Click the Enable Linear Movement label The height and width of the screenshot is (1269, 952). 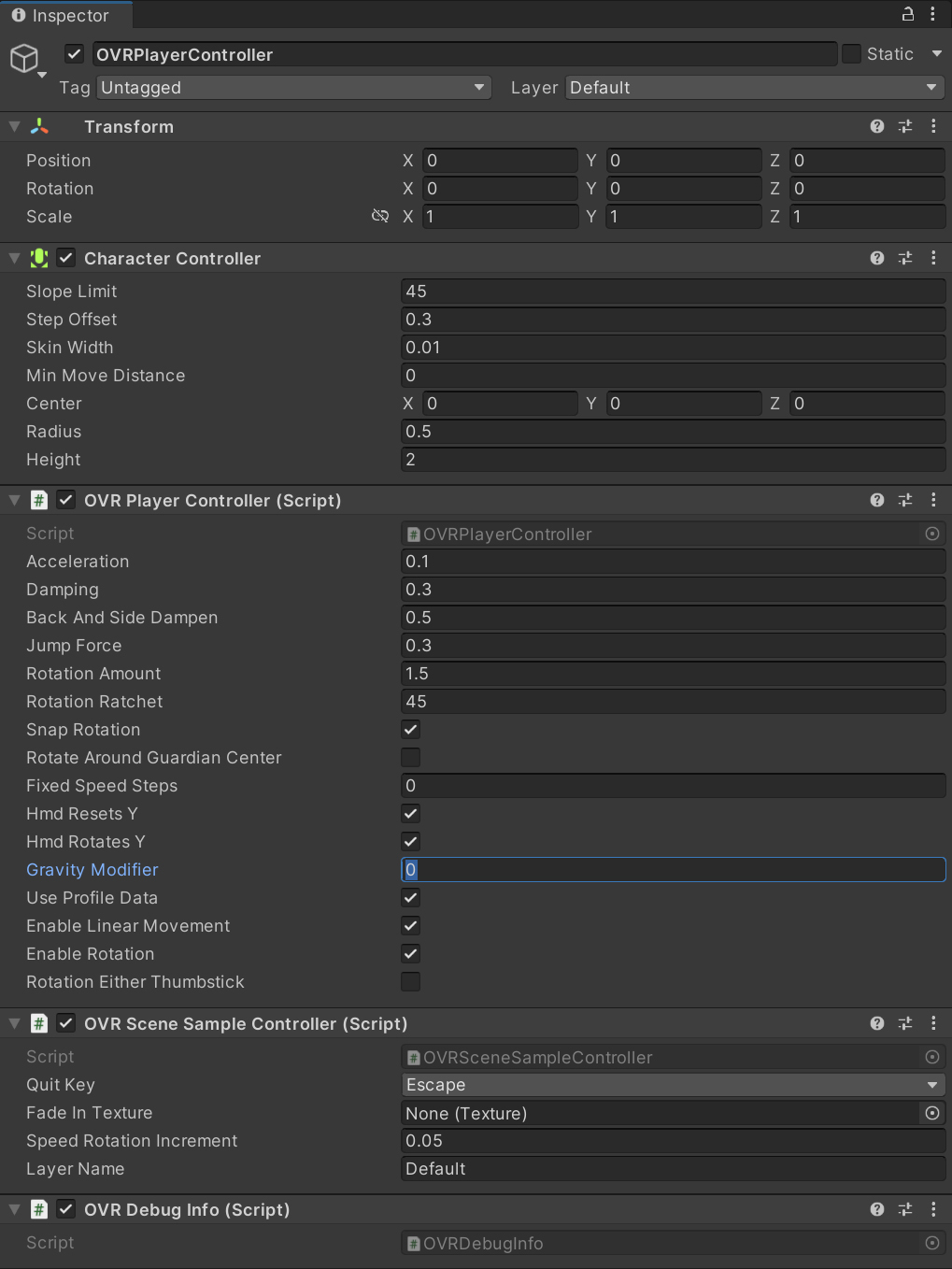point(127,925)
